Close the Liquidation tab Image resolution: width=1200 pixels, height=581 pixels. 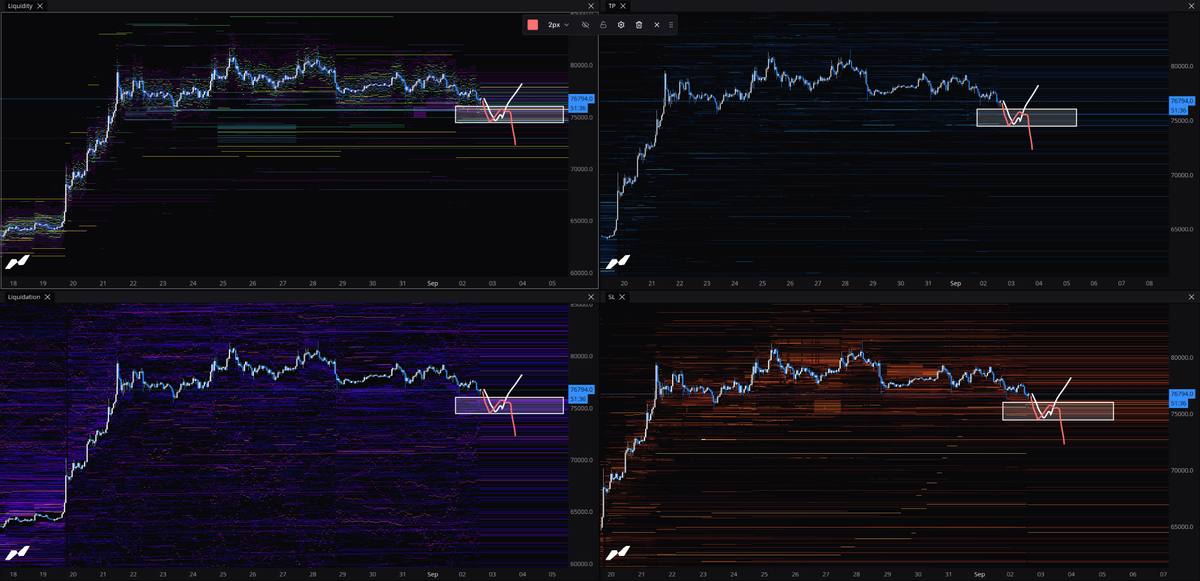(x=48, y=297)
